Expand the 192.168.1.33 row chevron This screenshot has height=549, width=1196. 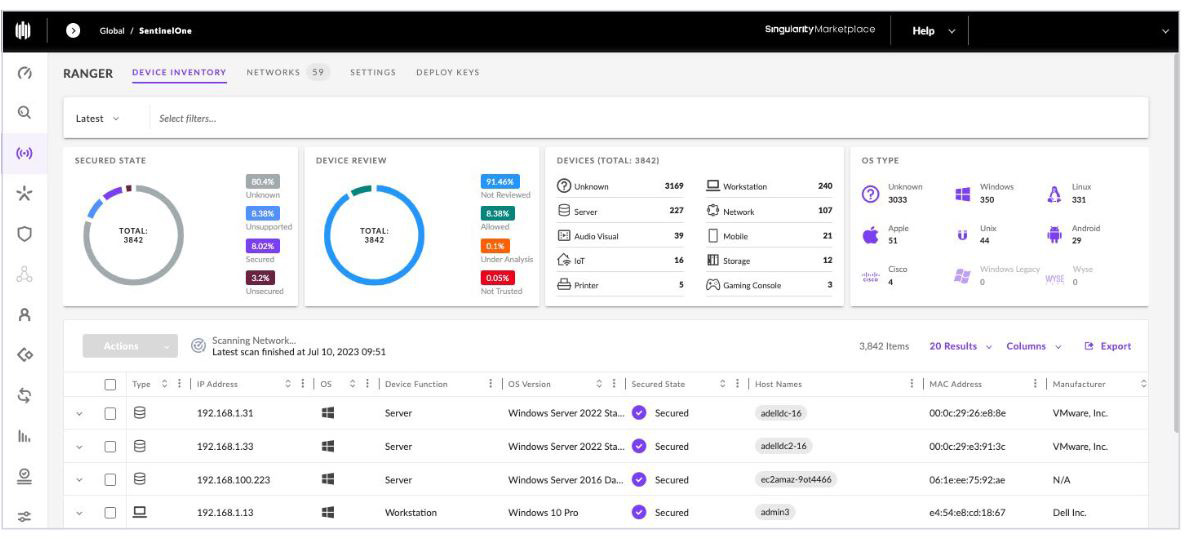tap(79, 447)
